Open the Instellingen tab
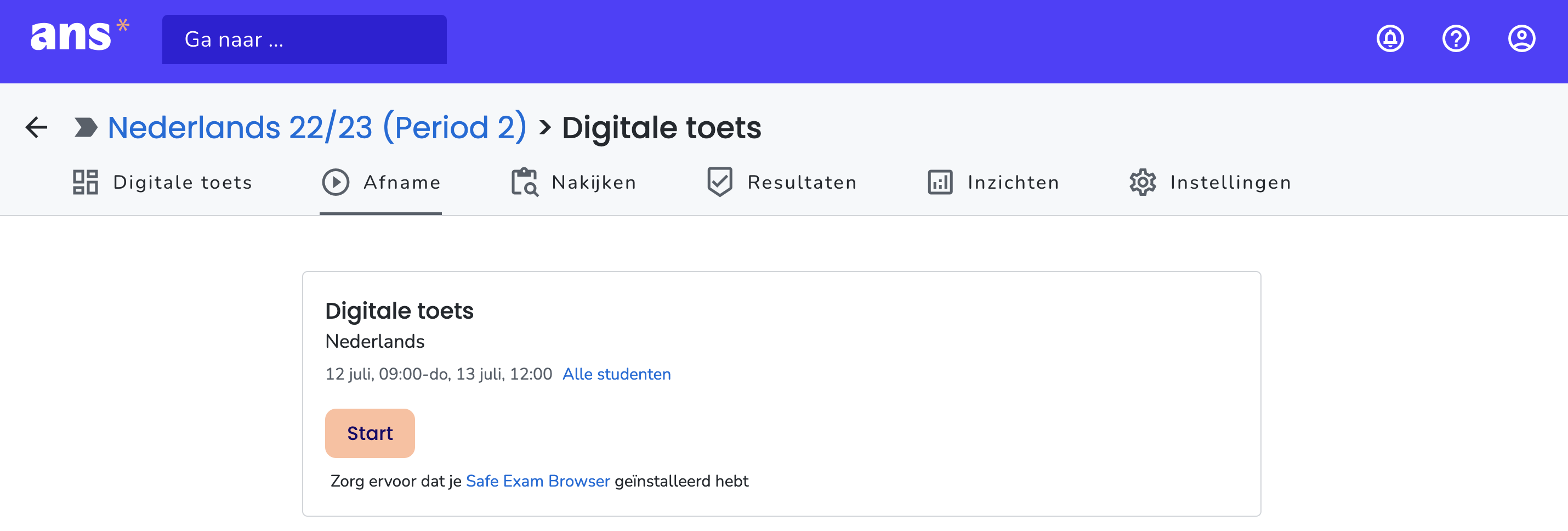 1211,182
